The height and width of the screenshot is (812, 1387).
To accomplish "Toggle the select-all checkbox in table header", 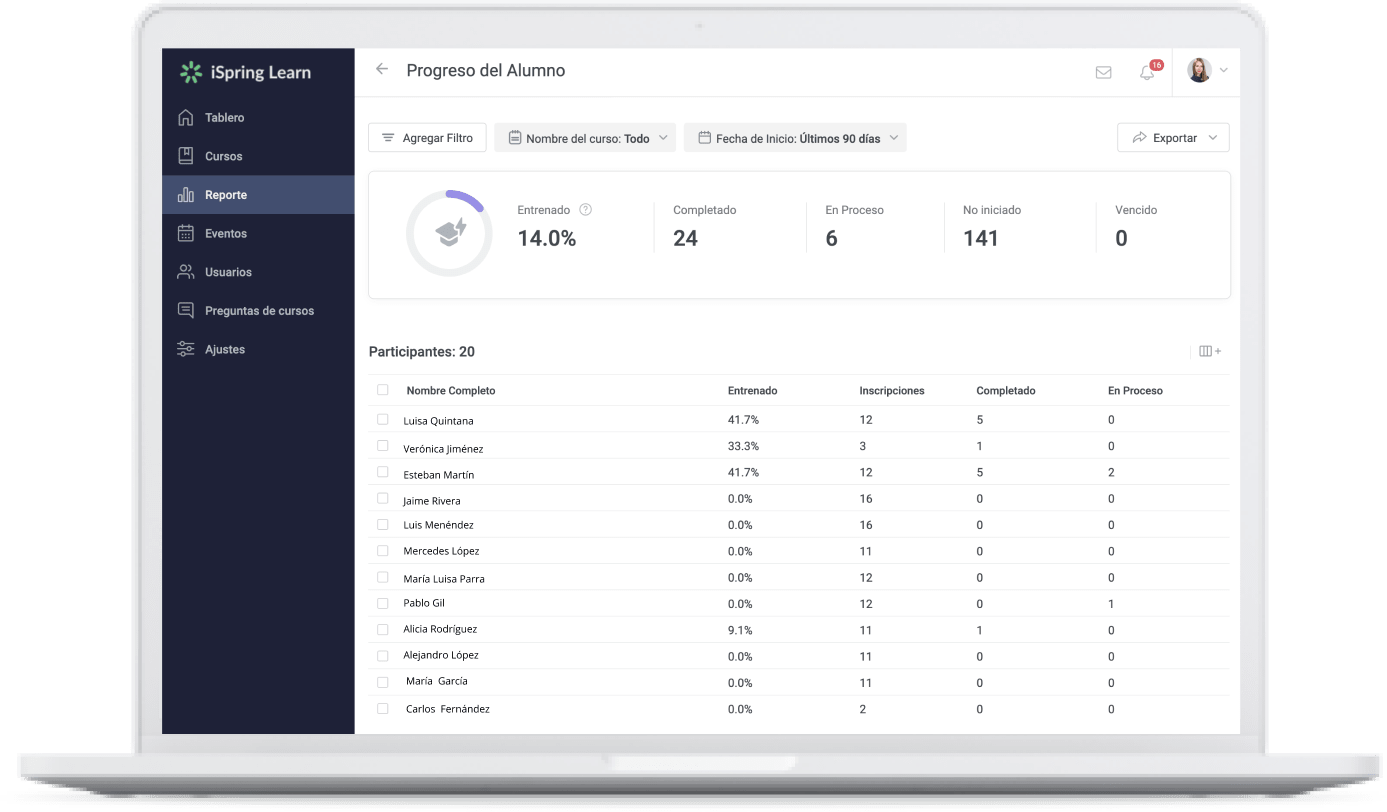I will [382, 390].
